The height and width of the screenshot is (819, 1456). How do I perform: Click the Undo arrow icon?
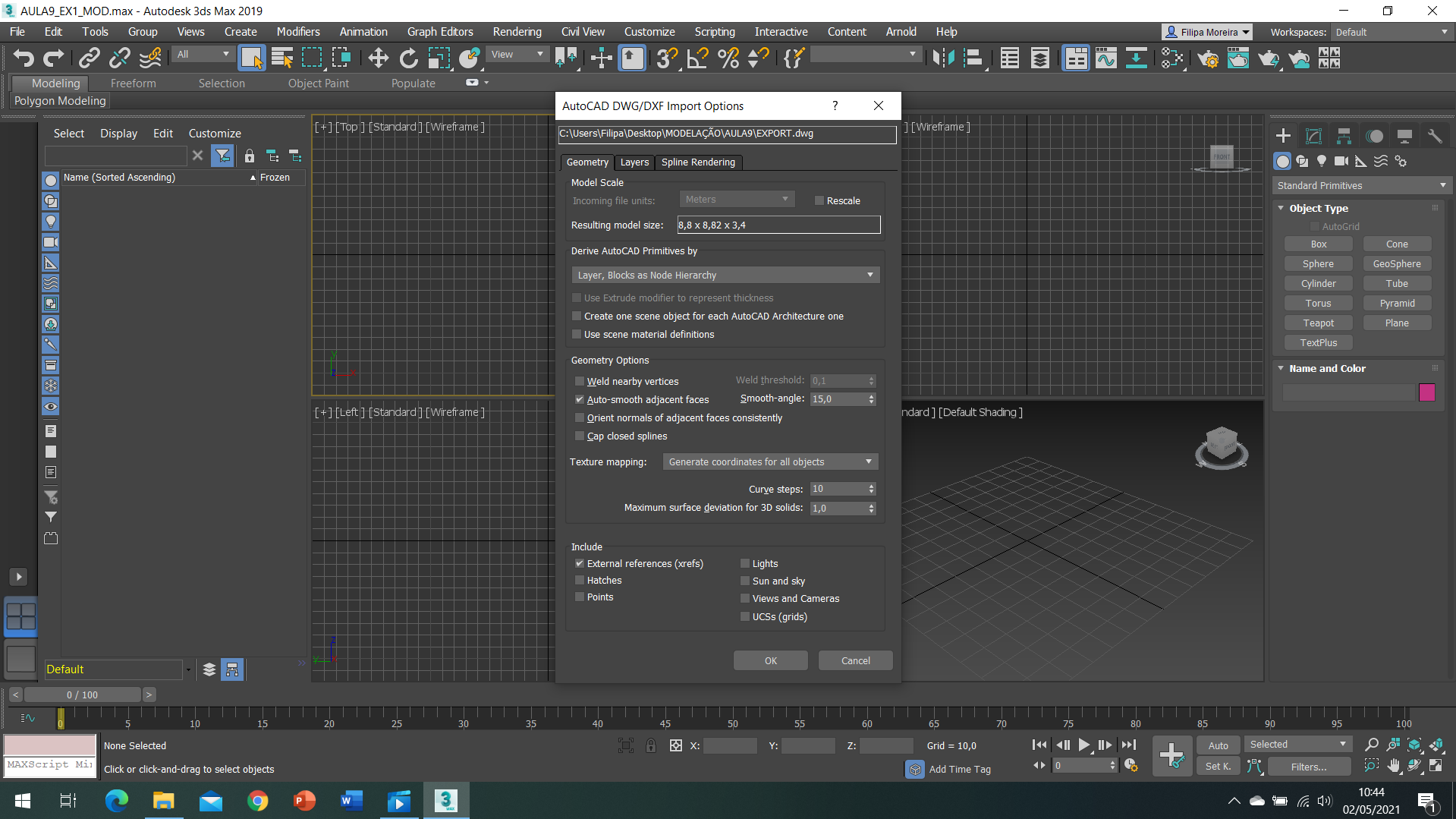click(24, 58)
